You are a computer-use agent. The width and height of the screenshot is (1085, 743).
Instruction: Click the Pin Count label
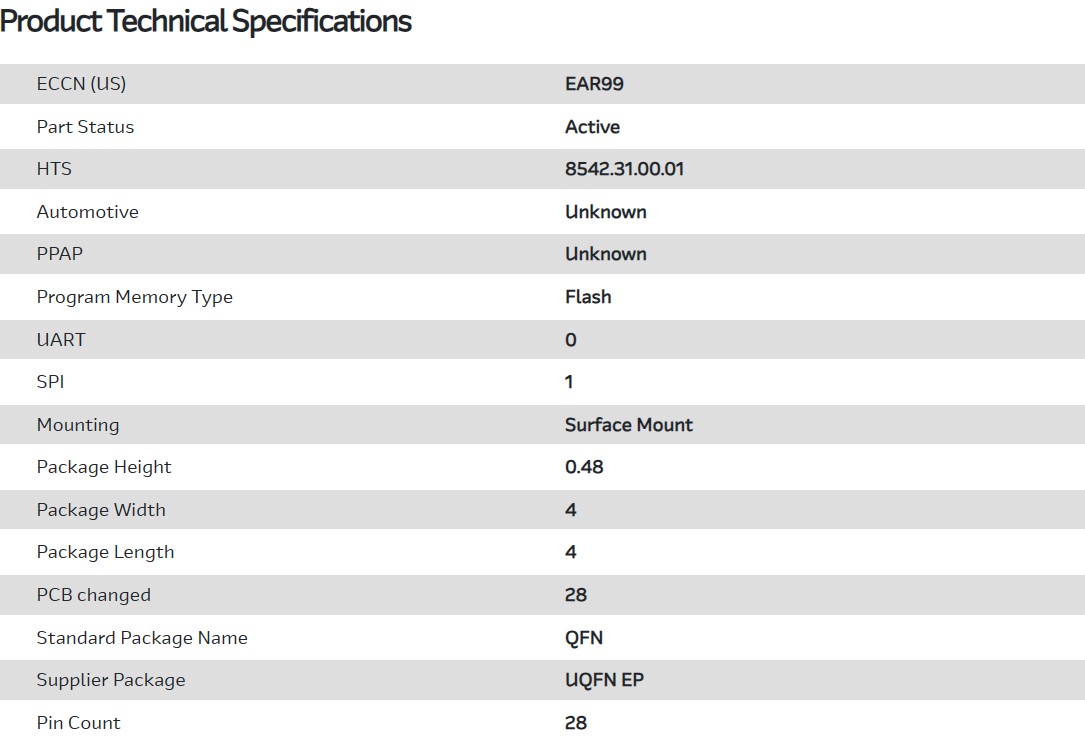[x=78, y=723]
